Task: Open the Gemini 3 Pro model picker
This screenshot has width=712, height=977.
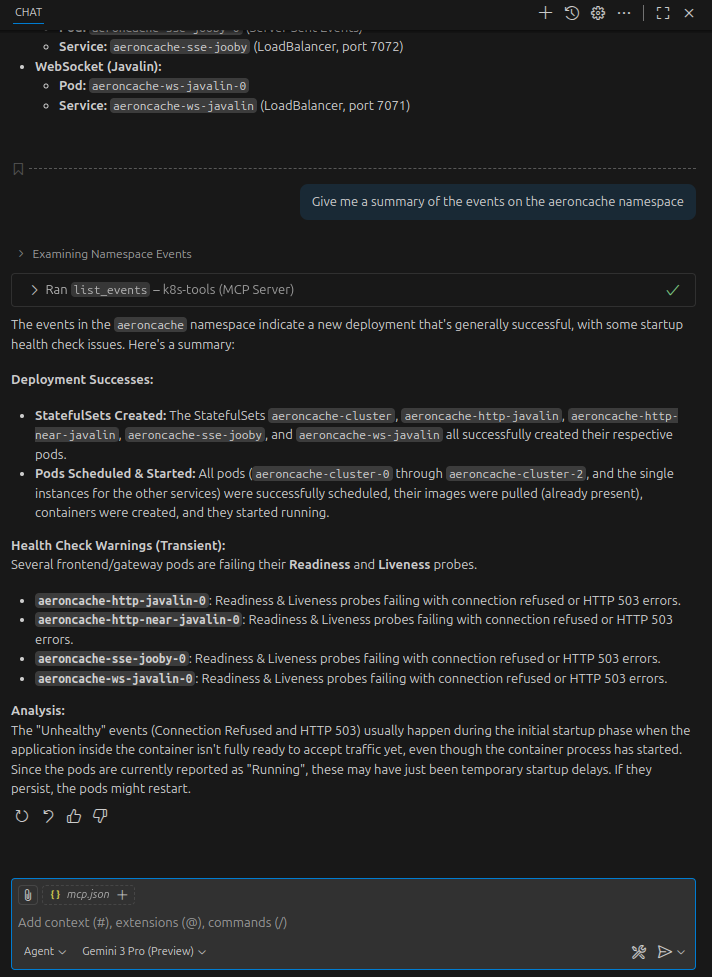Action: [x=144, y=951]
